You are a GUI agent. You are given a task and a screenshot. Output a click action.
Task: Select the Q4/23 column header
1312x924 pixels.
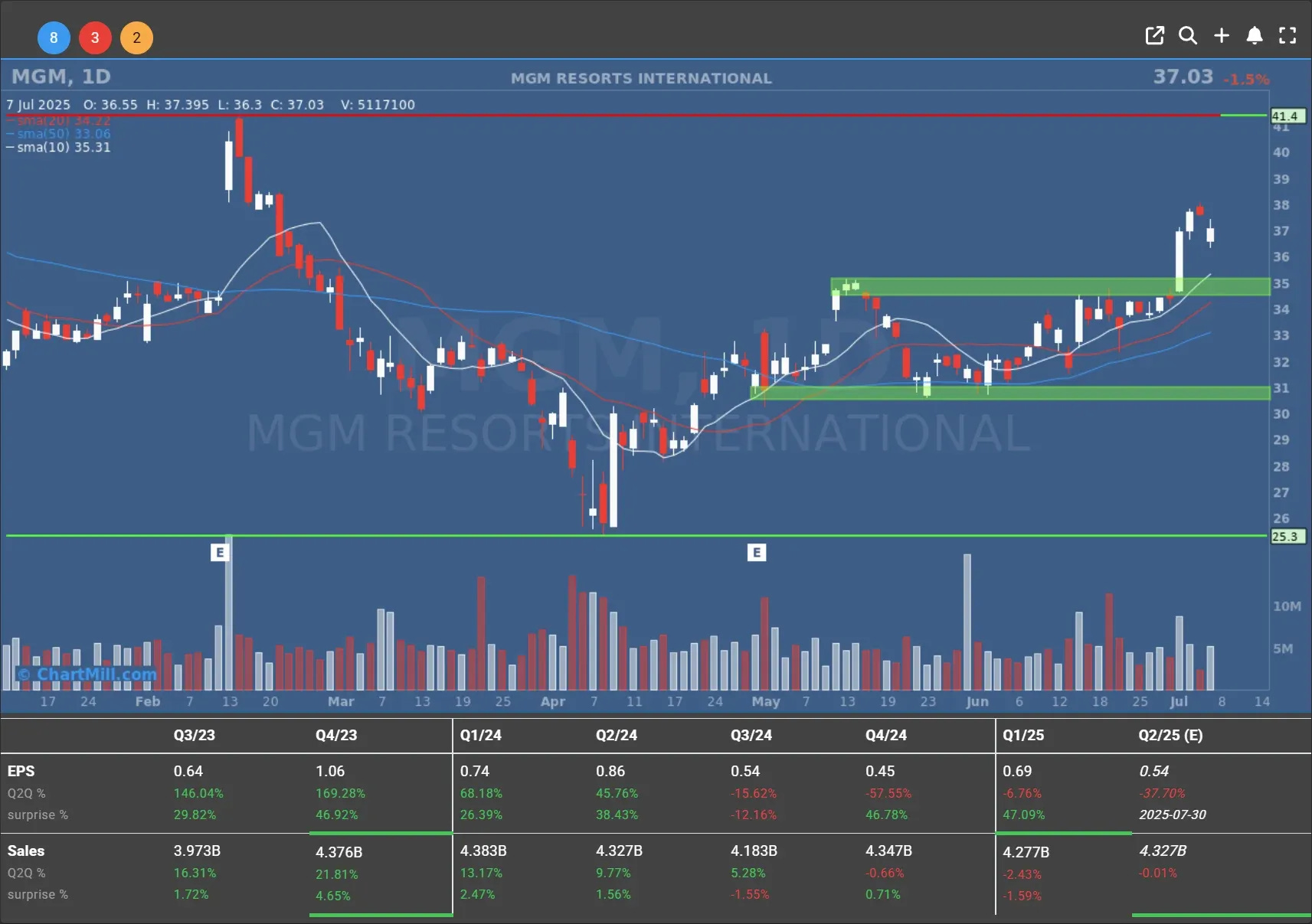pyautogui.click(x=336, y=735)
